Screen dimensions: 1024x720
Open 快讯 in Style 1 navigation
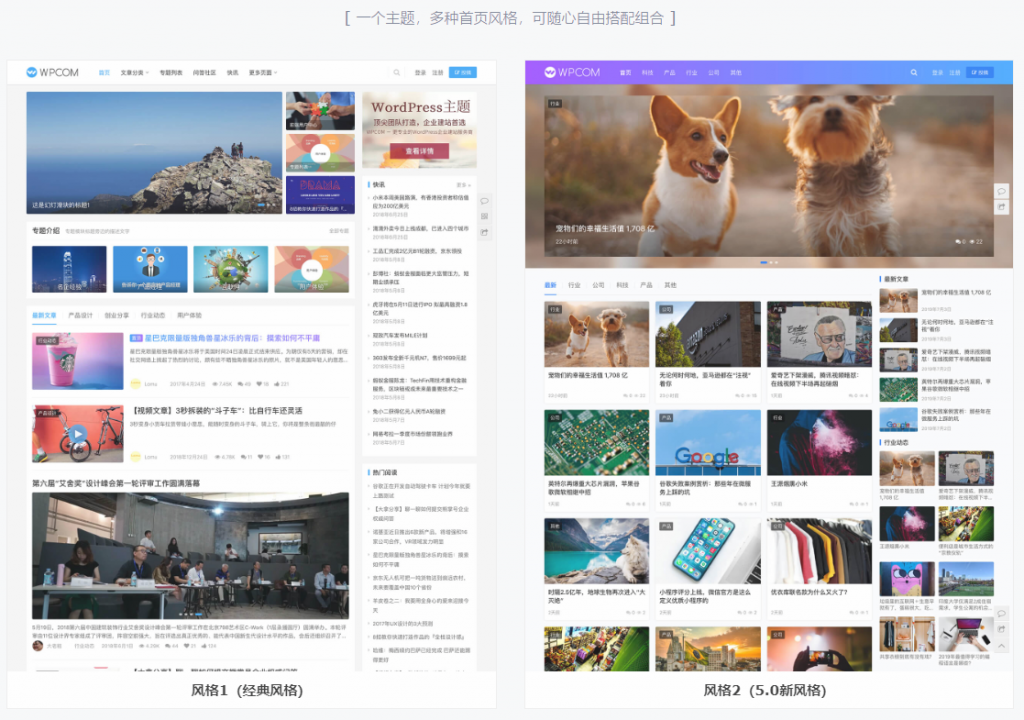pos(232,73)
